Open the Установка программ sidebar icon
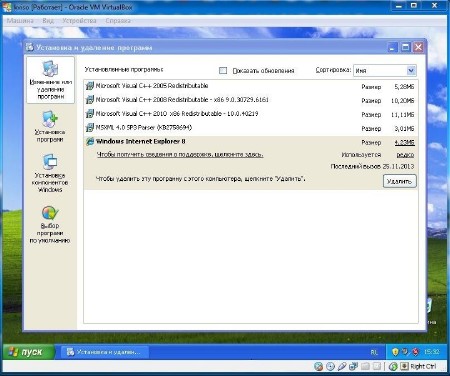Viewport: 450px width, 376px height. coord(50,119)
